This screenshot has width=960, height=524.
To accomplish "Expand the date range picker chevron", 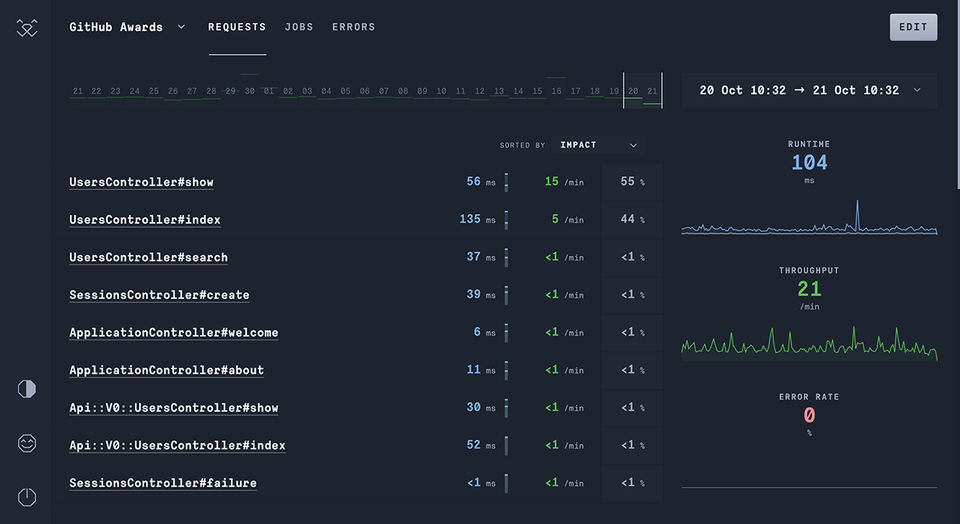I will pos(917,90).
